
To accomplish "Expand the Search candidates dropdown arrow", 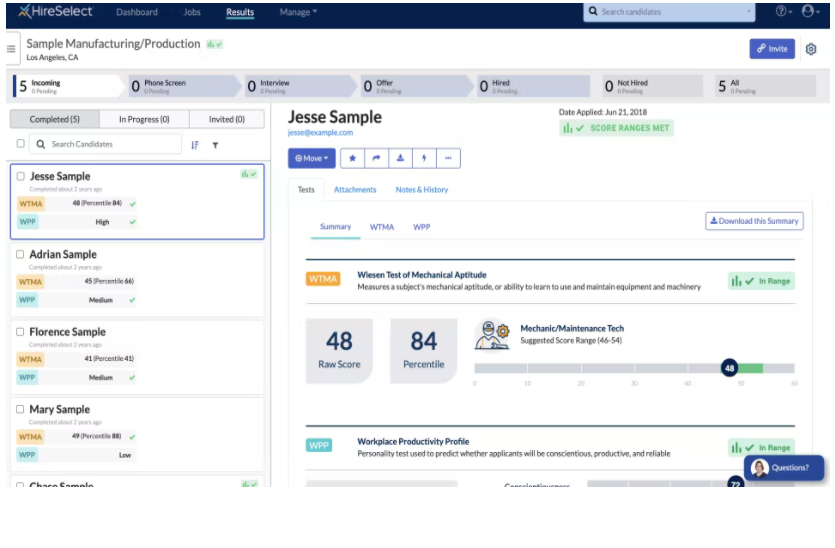I will 748,11.
